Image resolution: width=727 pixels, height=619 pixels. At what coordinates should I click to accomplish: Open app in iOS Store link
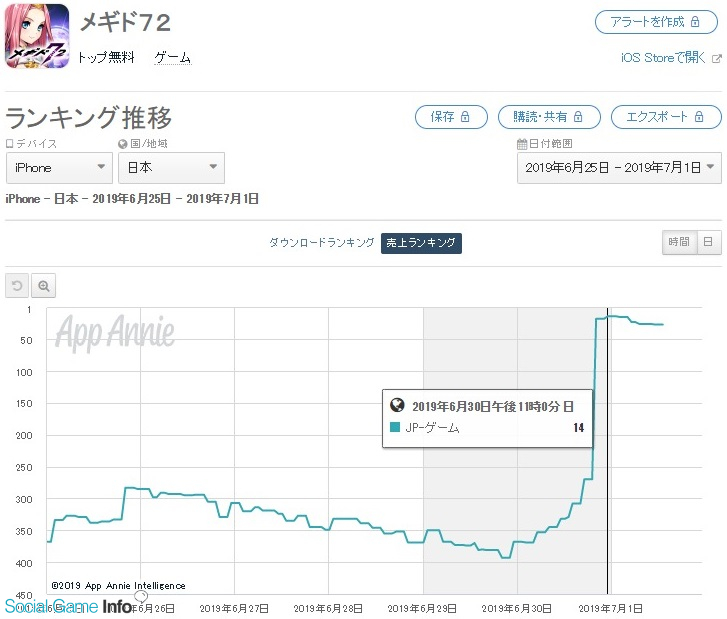coord(663,58)
